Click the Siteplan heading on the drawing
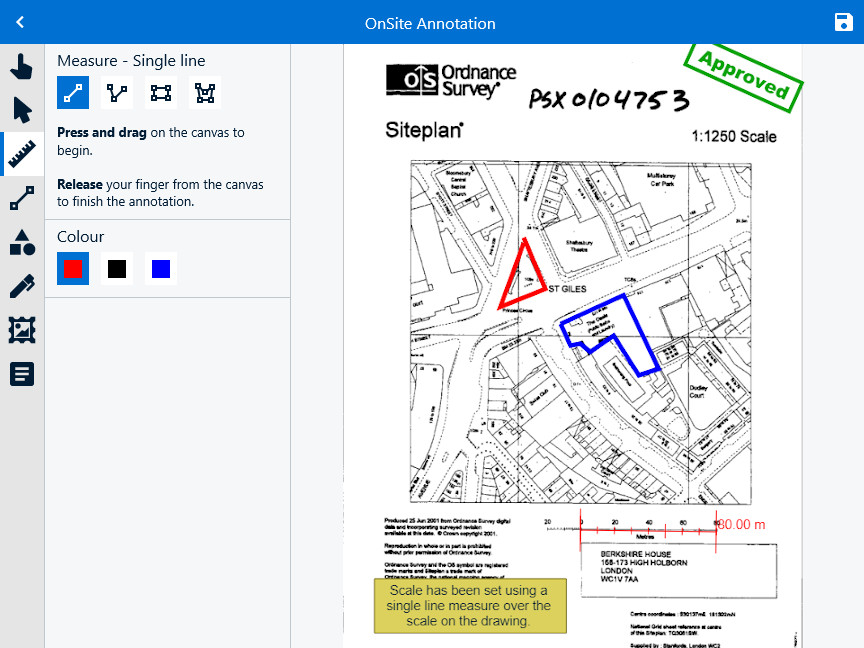864x648 pixels. tap(424, 131)
